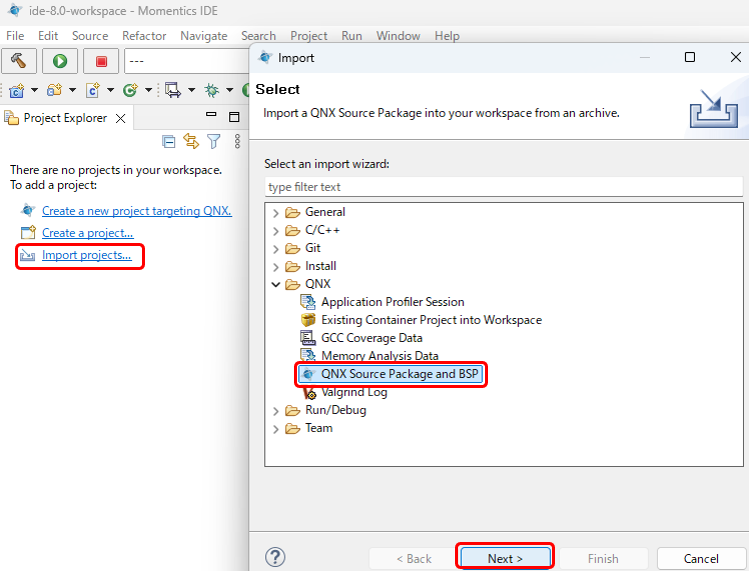Click the Collapse All icon in Project Explorer
749x571 pixels.
tap(169, 141)
